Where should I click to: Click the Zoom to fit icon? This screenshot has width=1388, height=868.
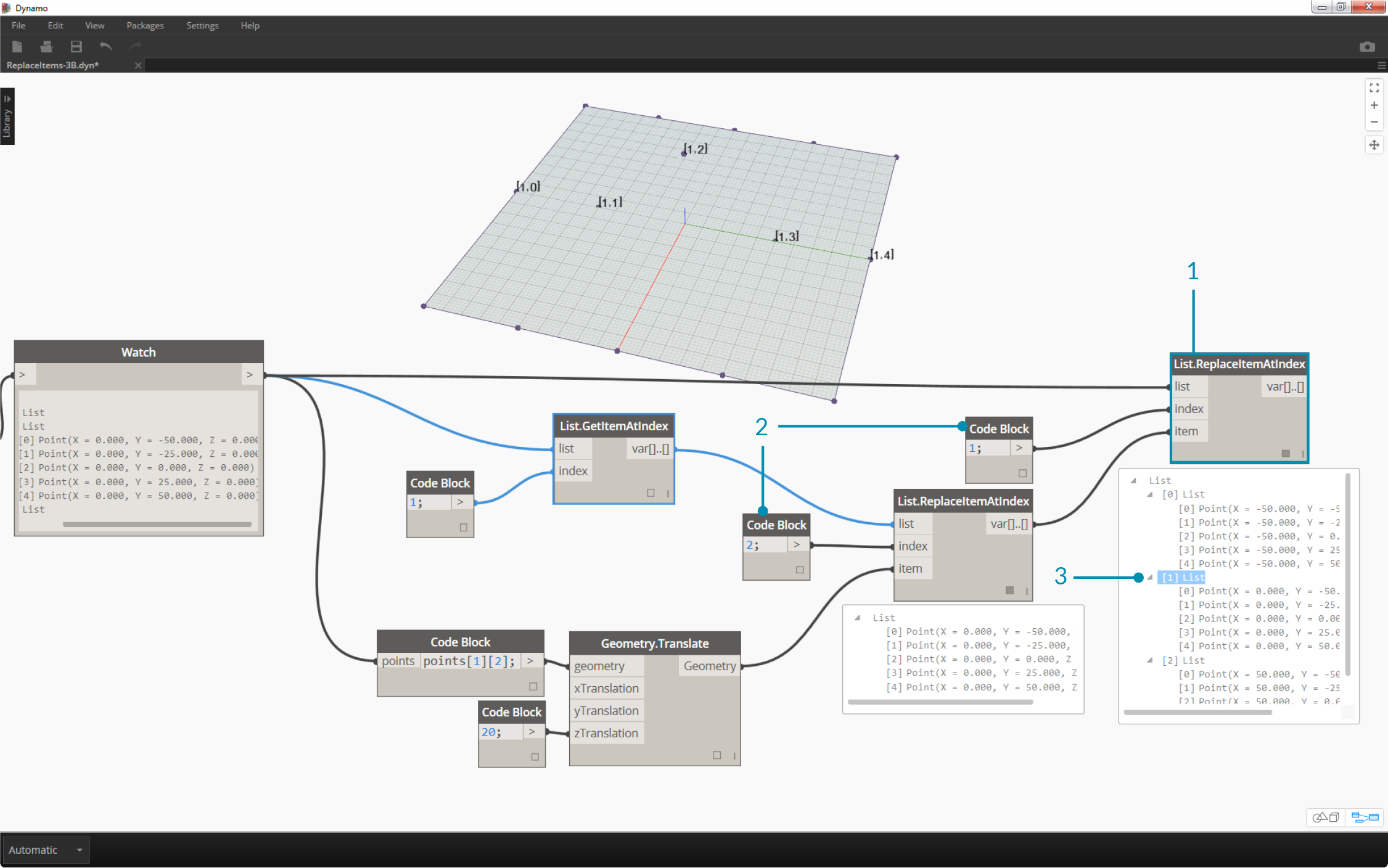click(1374, 88)
